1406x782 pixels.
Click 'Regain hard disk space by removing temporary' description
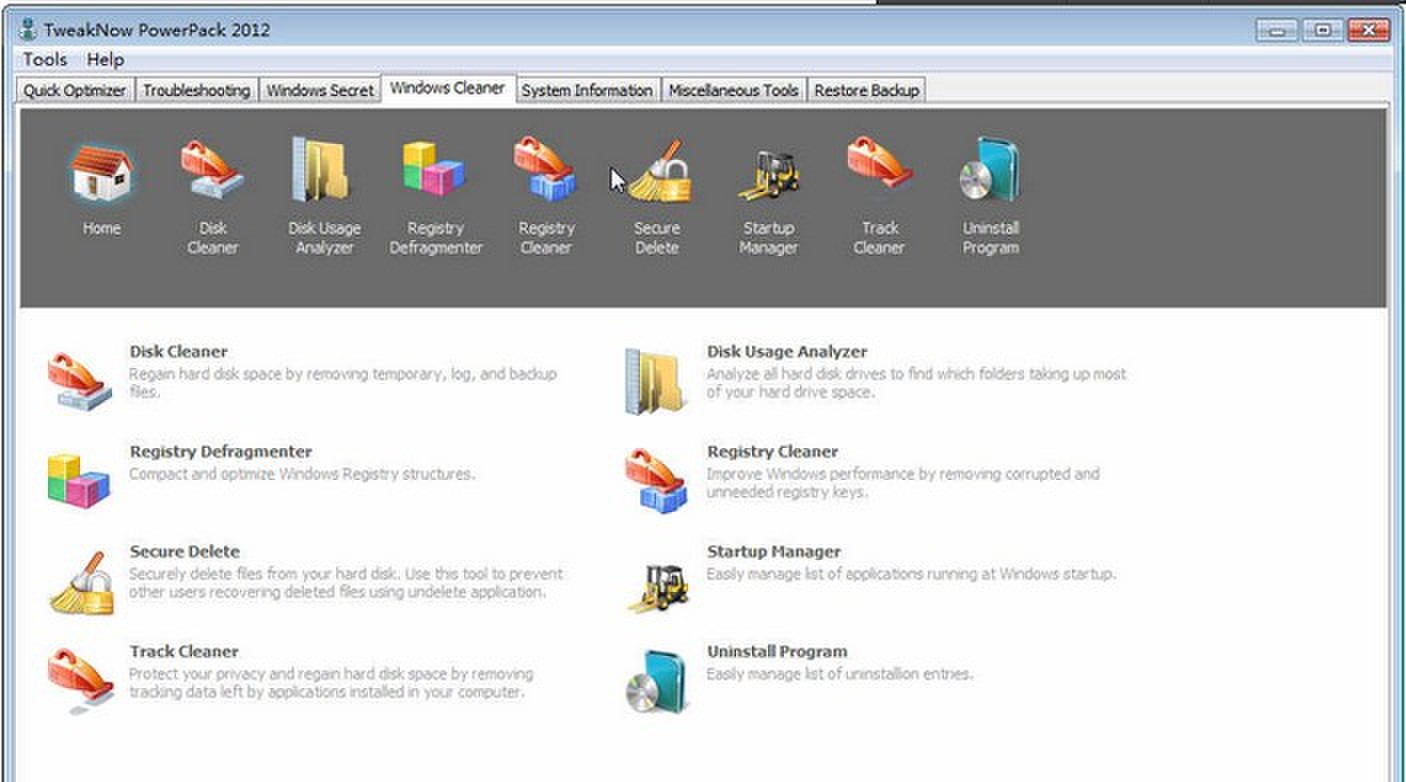coord(343,383)
